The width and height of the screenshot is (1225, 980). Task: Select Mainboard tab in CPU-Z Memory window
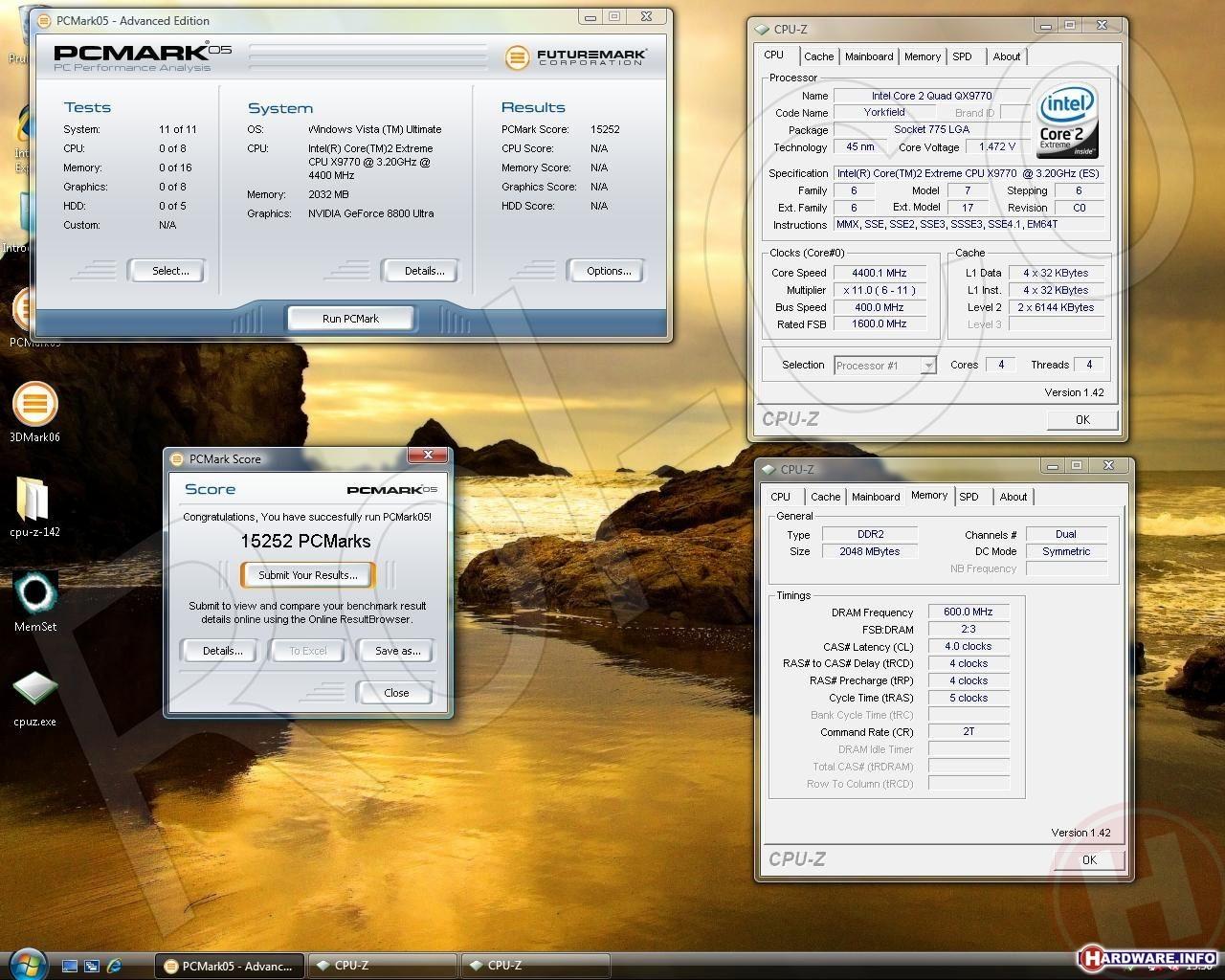pos(876,497)
